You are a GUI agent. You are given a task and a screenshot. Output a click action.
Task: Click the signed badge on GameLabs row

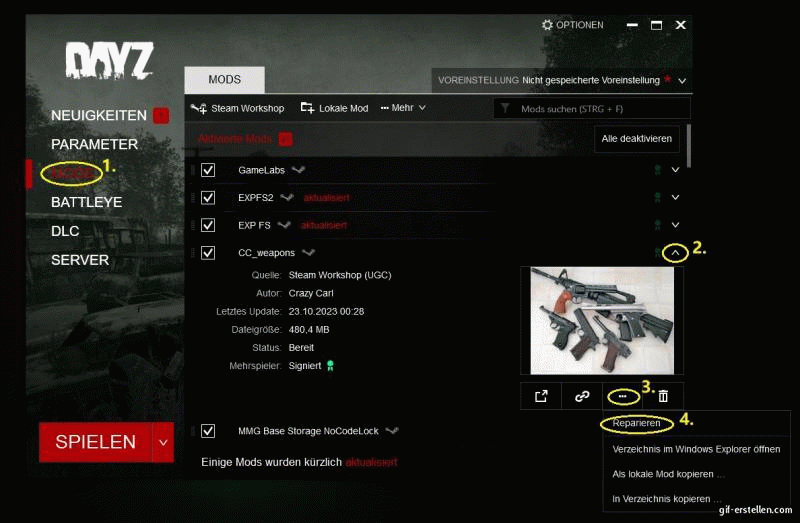coord(658,170)
